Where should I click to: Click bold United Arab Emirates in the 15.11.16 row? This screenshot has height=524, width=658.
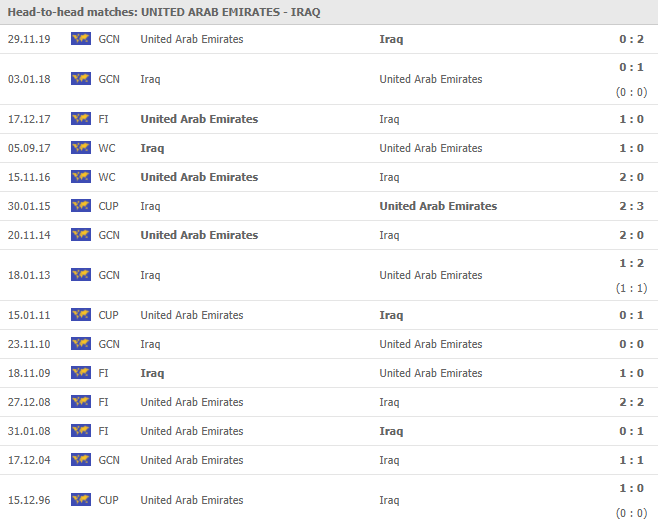pyautogui.click(x=199, y=177)
